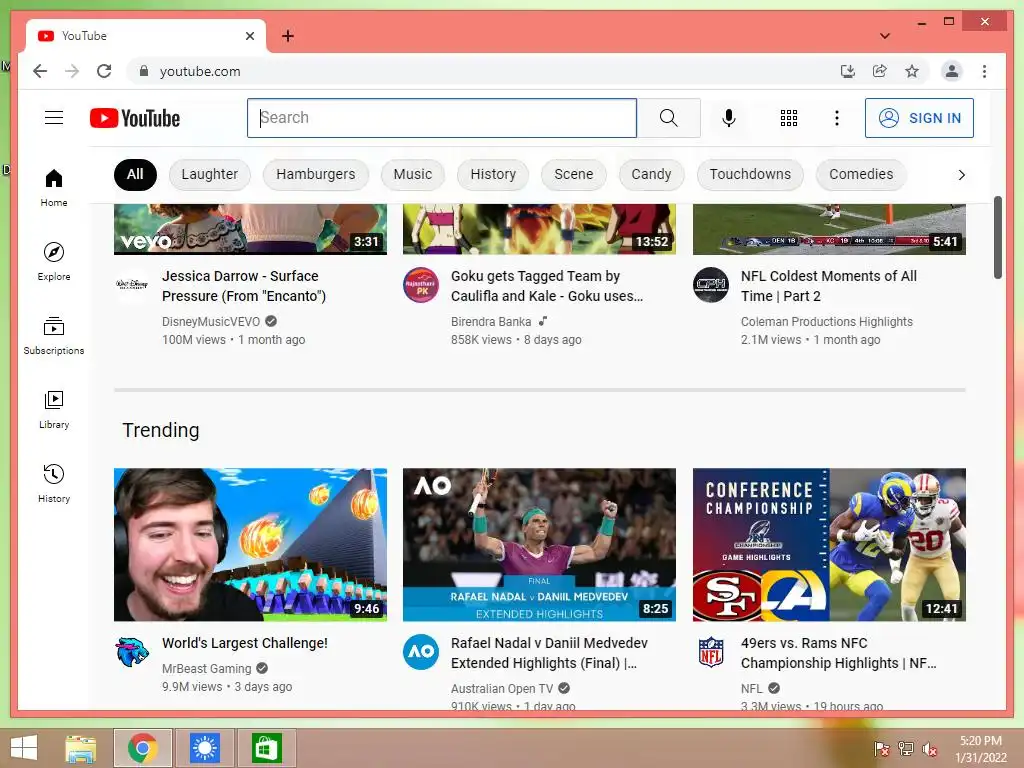Open World's Largest Challenge video title
1024x768 pixels.
244,643
